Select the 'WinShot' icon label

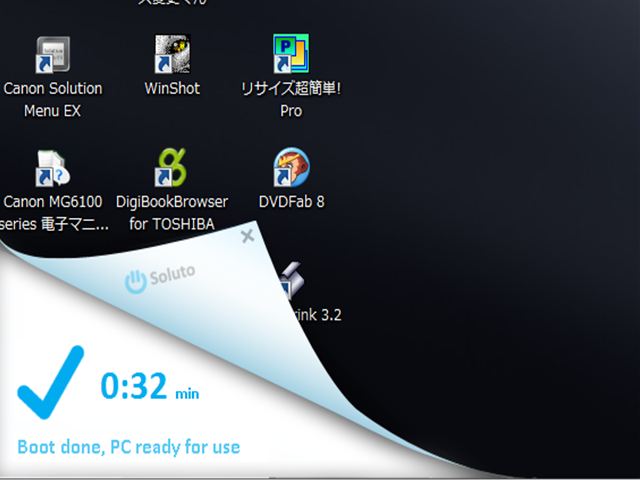point(172,88)
